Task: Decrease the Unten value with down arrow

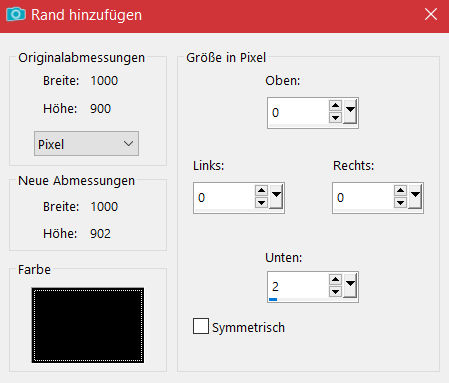Action: click(335, 292)
